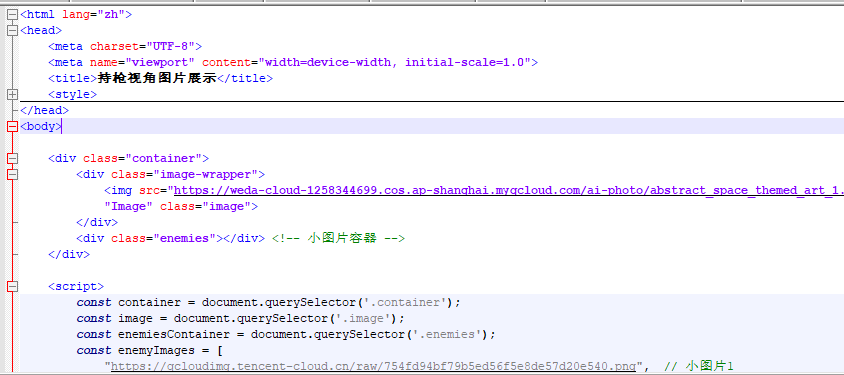The width and height of the screenshot is (844, 375).
Task: Click the 小图片容器 HTML comment
Action: [338, 238]
